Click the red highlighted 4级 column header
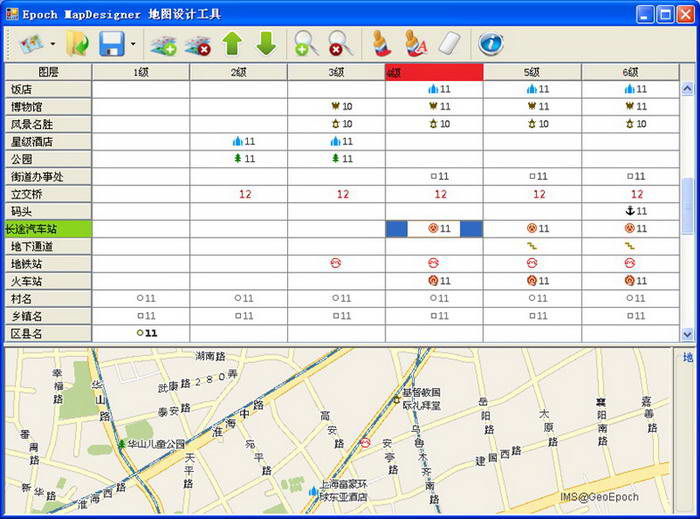The width and height of the screenshot is (700, 519). [434, 72]
